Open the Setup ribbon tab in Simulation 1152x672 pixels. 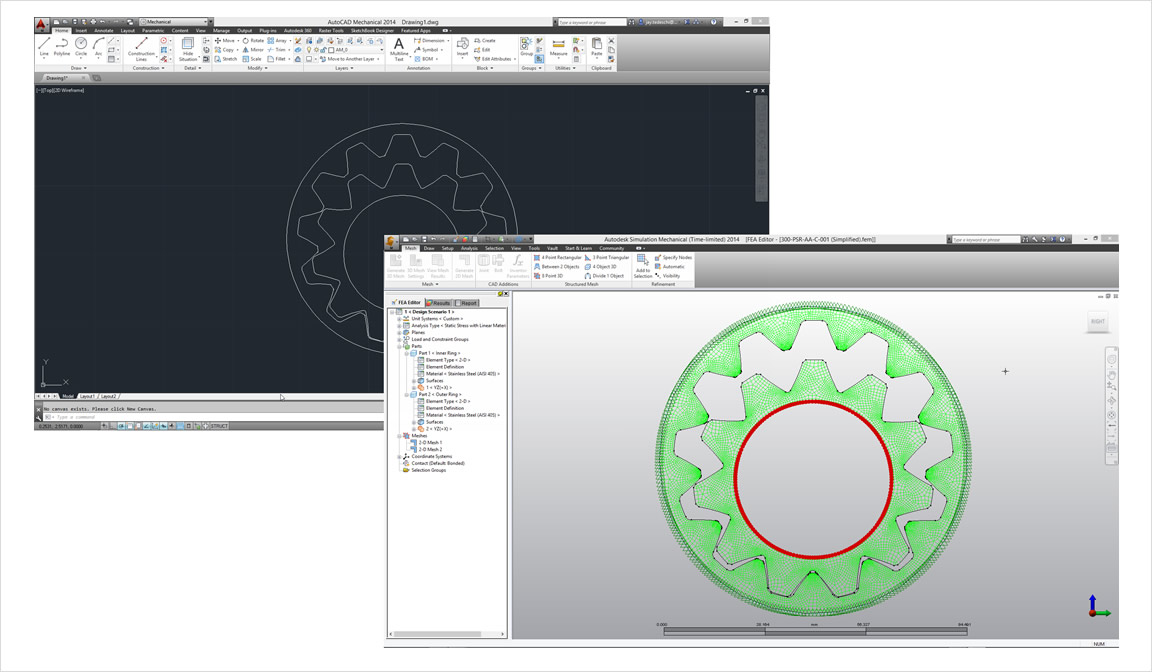point(447,248)
